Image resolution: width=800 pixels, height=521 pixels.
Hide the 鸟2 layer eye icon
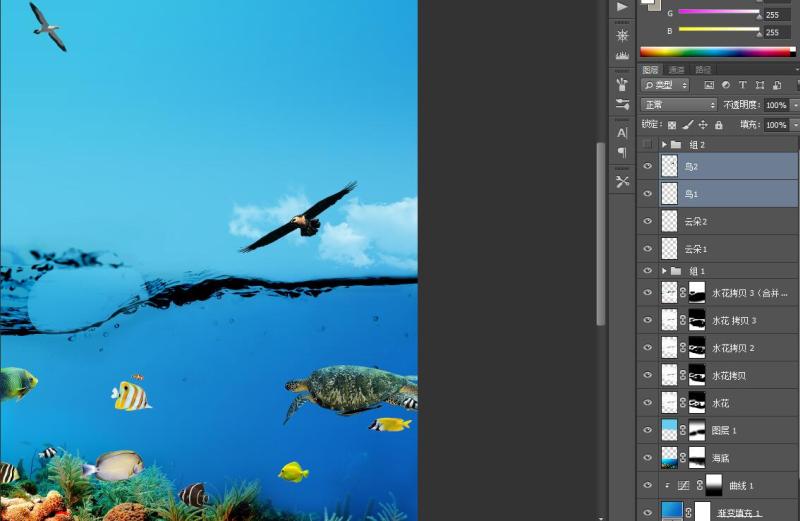click(647, 166)
